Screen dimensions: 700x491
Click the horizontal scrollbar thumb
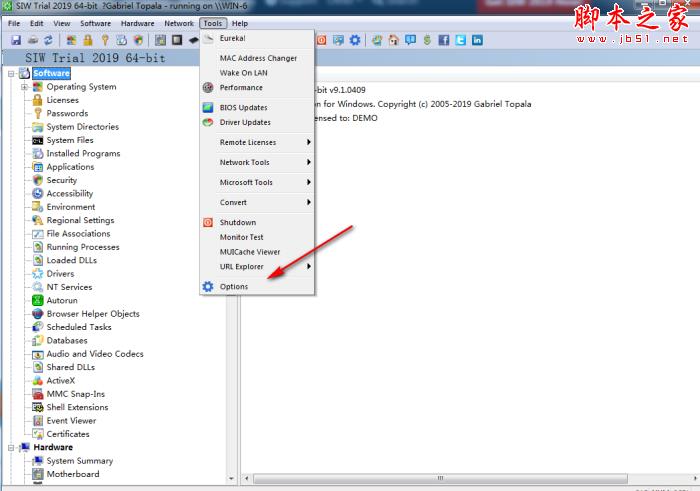coord(440,478)
